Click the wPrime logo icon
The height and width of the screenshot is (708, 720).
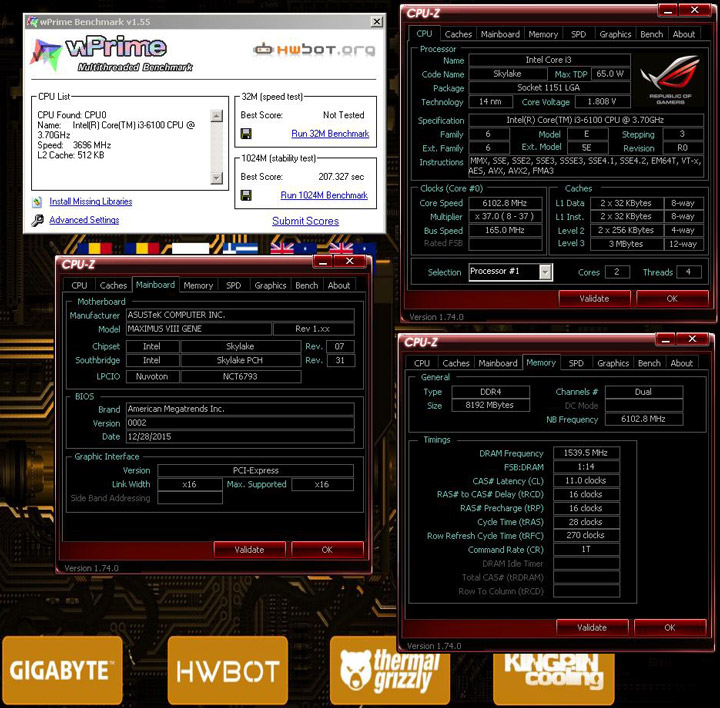(x=45, y=55)
